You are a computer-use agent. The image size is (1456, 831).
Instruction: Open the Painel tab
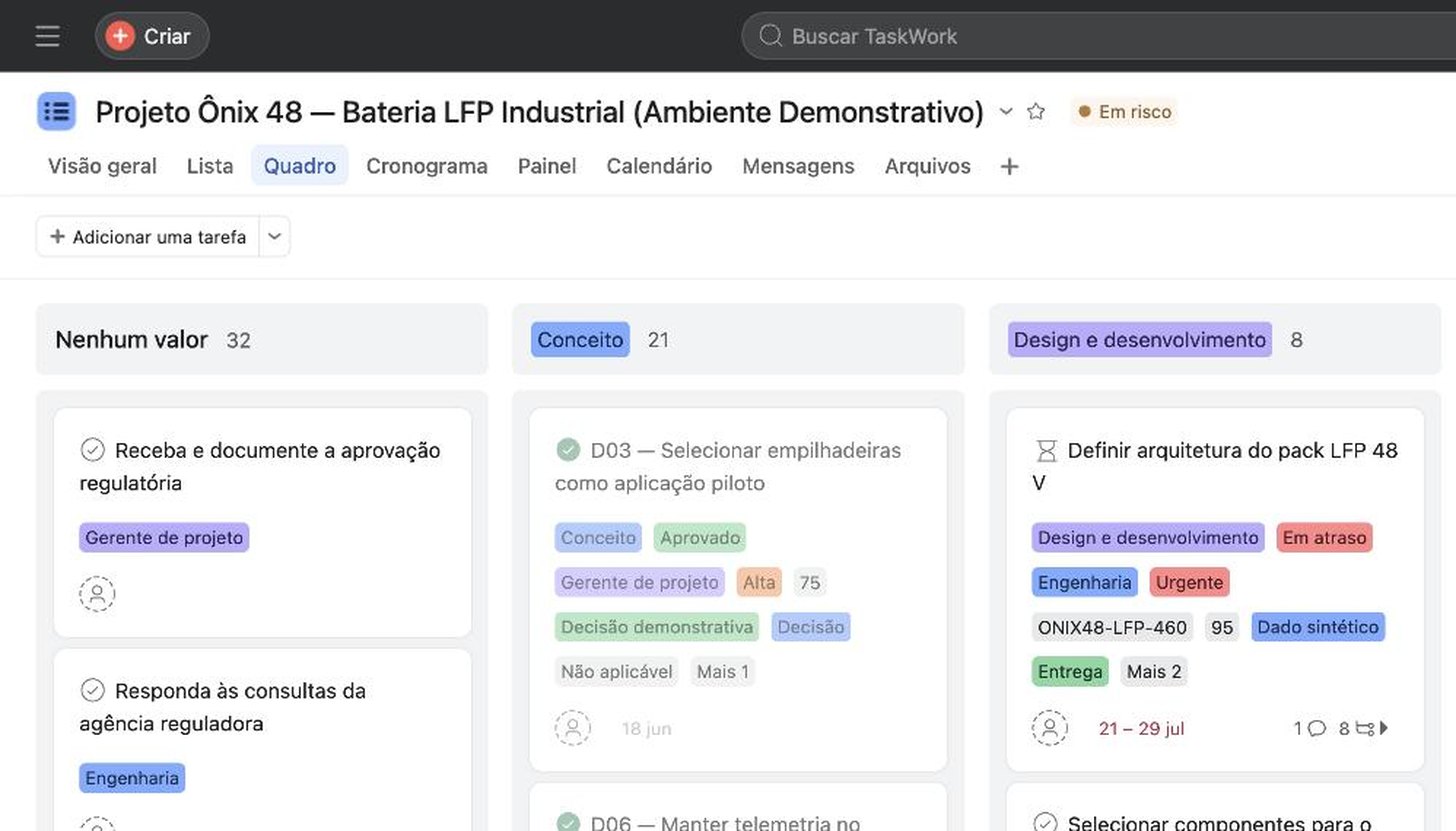coord(547,166)
